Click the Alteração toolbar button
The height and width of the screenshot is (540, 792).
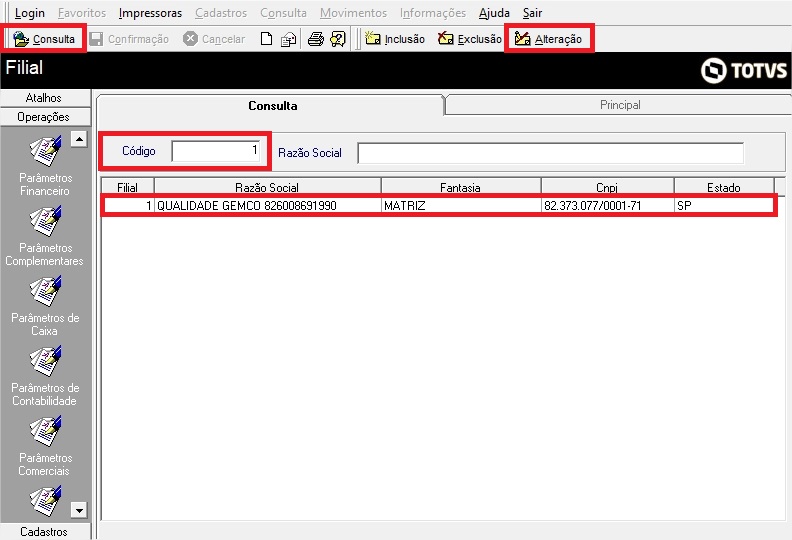pos(549,39)
